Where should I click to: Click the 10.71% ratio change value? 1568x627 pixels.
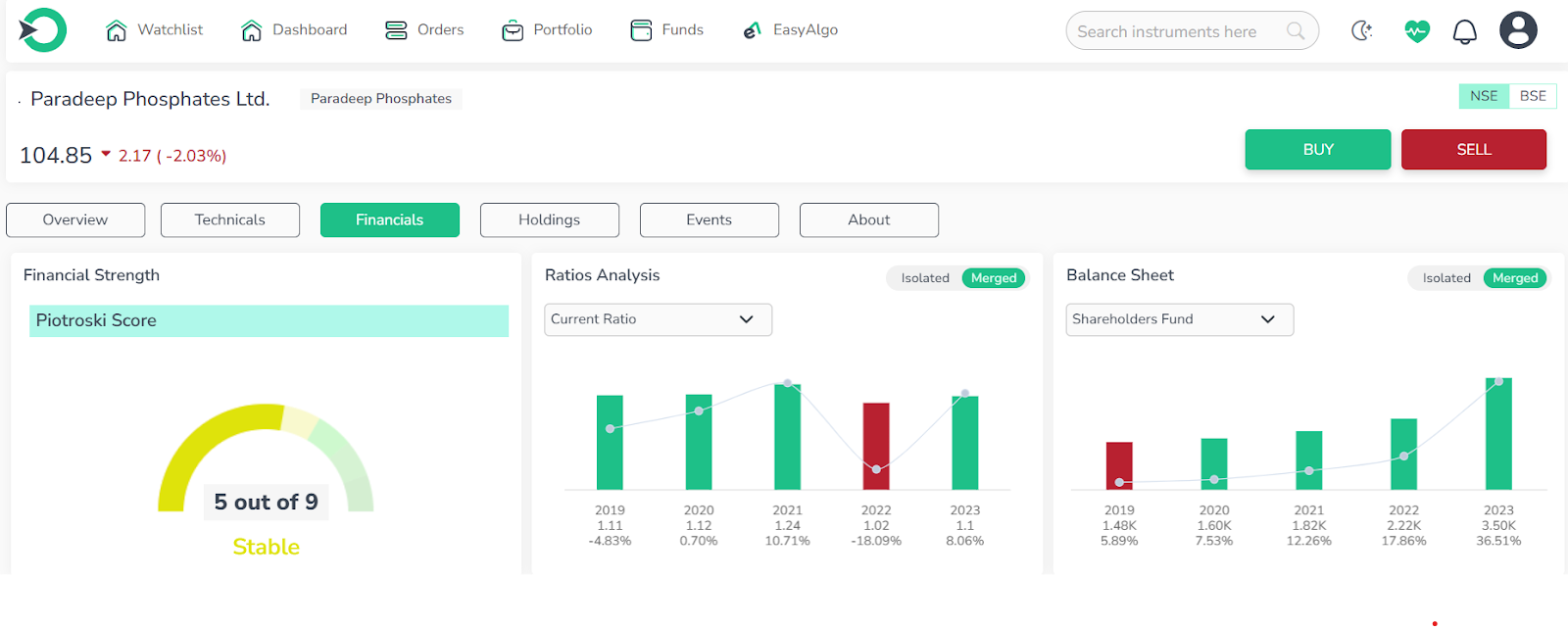click(788, 541)
